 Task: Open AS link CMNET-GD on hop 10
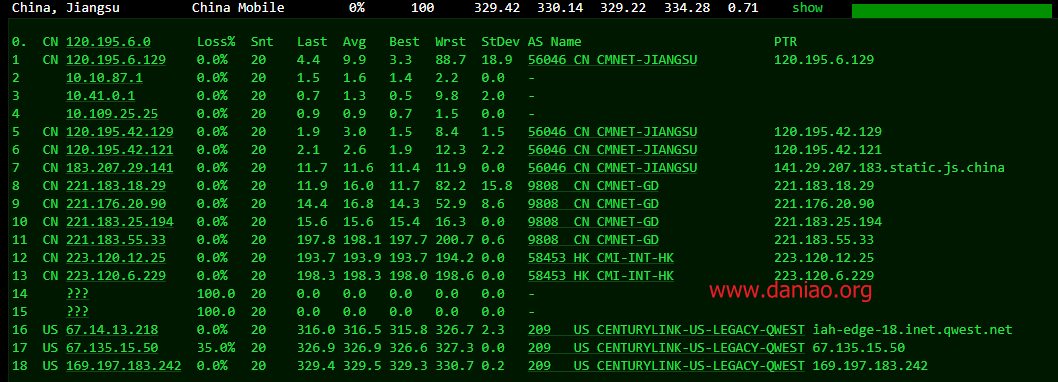(594, 221)
